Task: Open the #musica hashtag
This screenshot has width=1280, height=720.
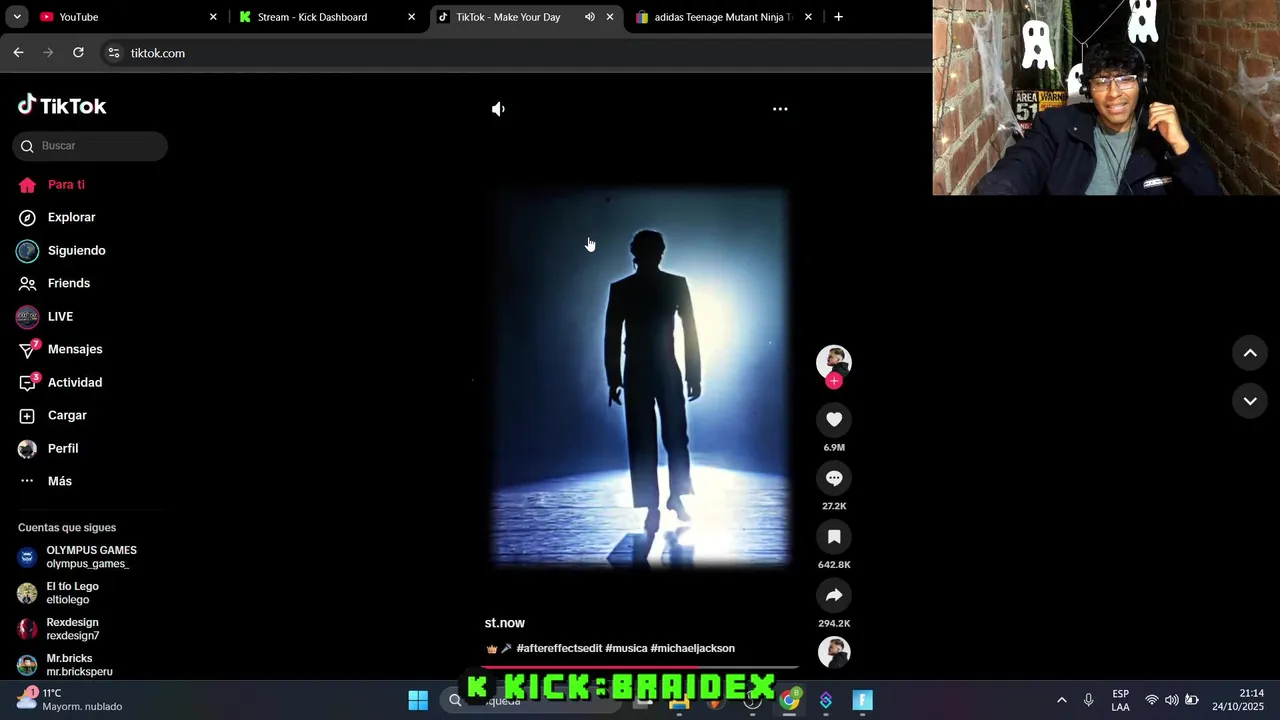Action: [x=626, y=649]
